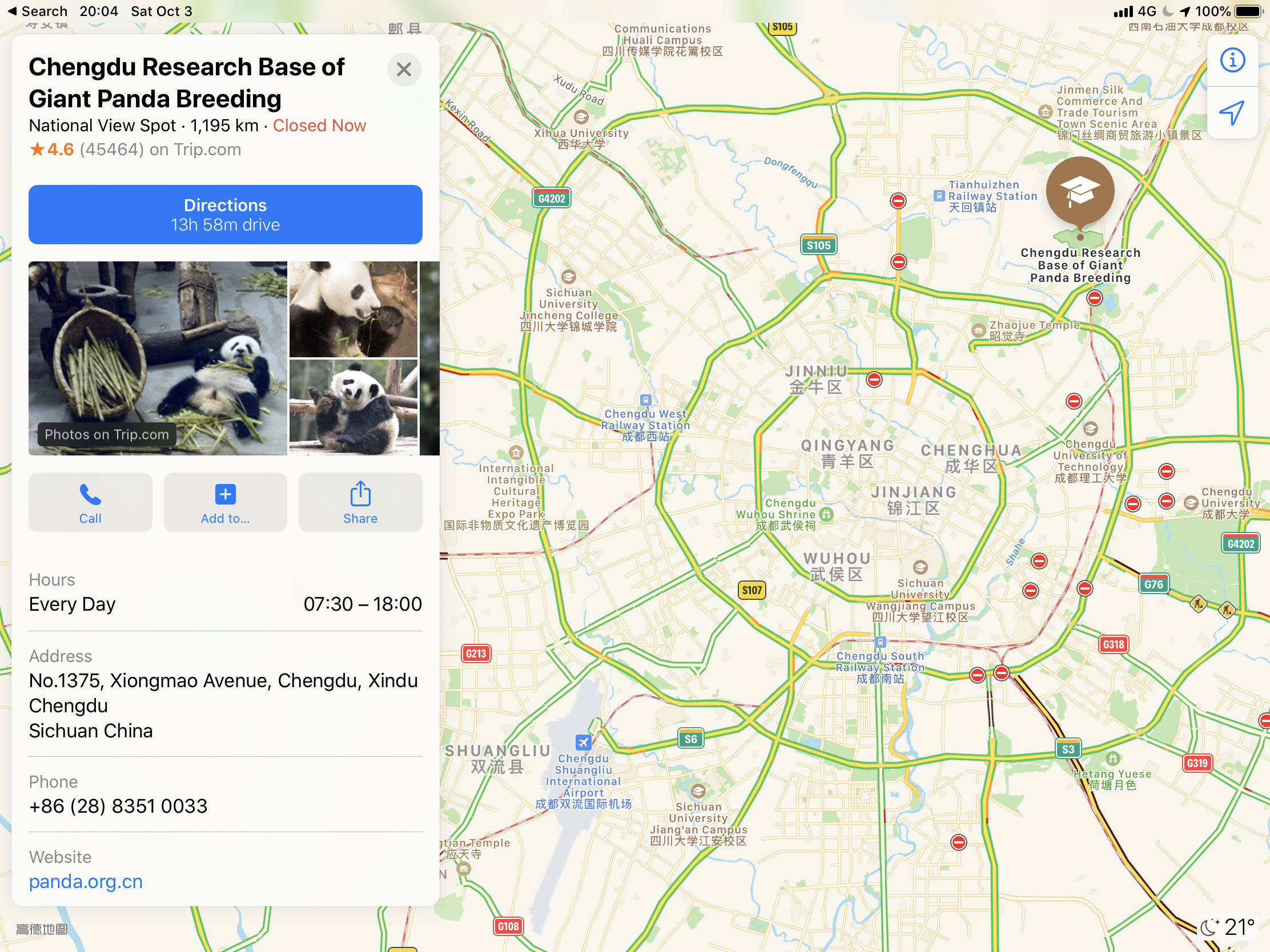Screen dimensions: 1270x952
Task: Start Directions 13h 58m drive
Action: click(x=225, y=214)
